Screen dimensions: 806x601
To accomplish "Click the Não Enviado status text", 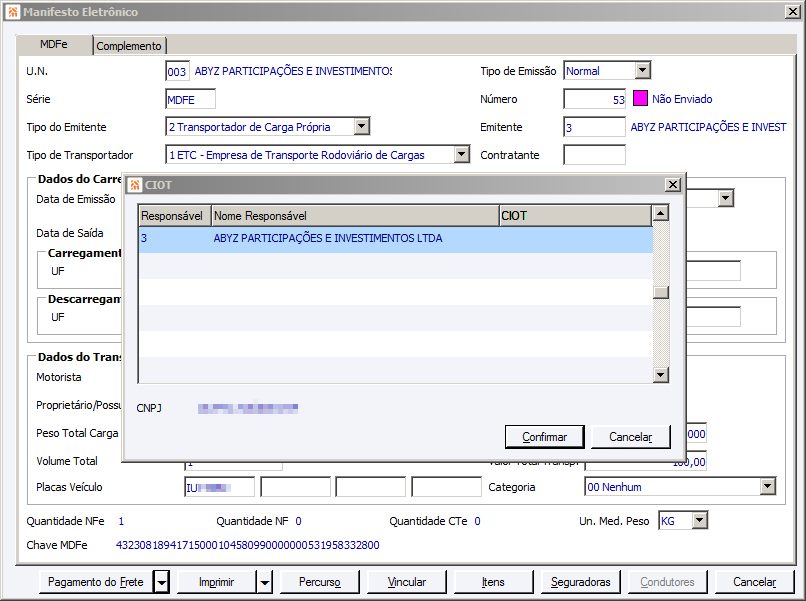I will tap(682, 99).
